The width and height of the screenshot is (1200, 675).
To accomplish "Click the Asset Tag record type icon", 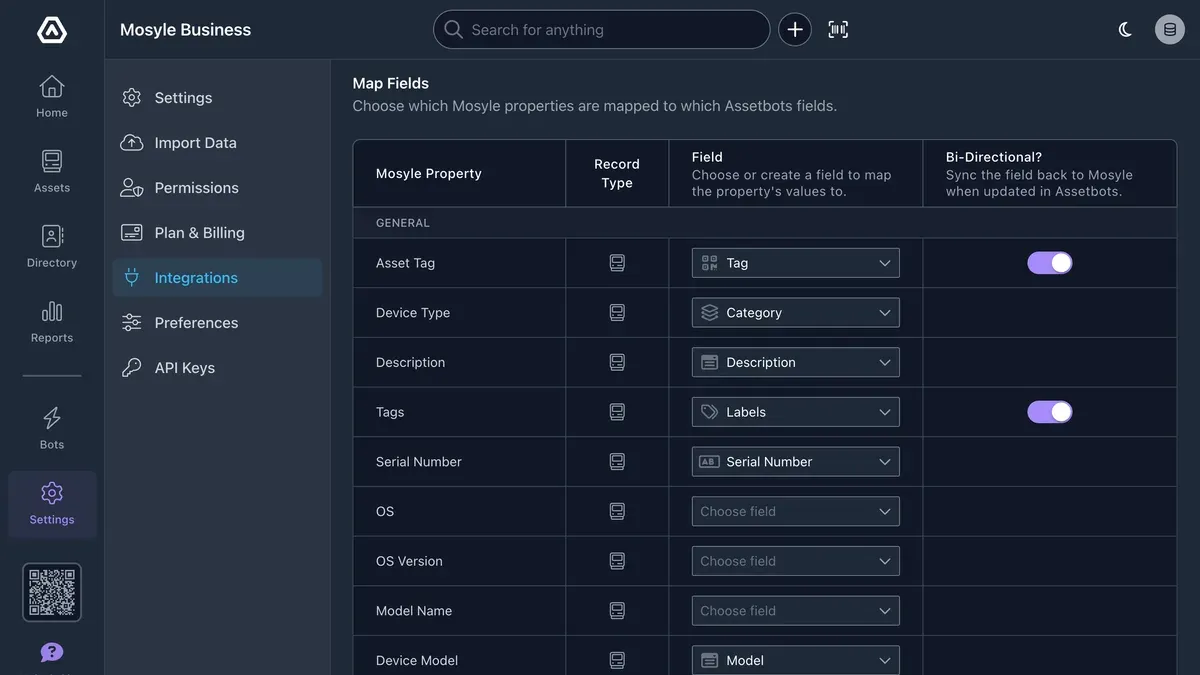I will pos(617,263).
